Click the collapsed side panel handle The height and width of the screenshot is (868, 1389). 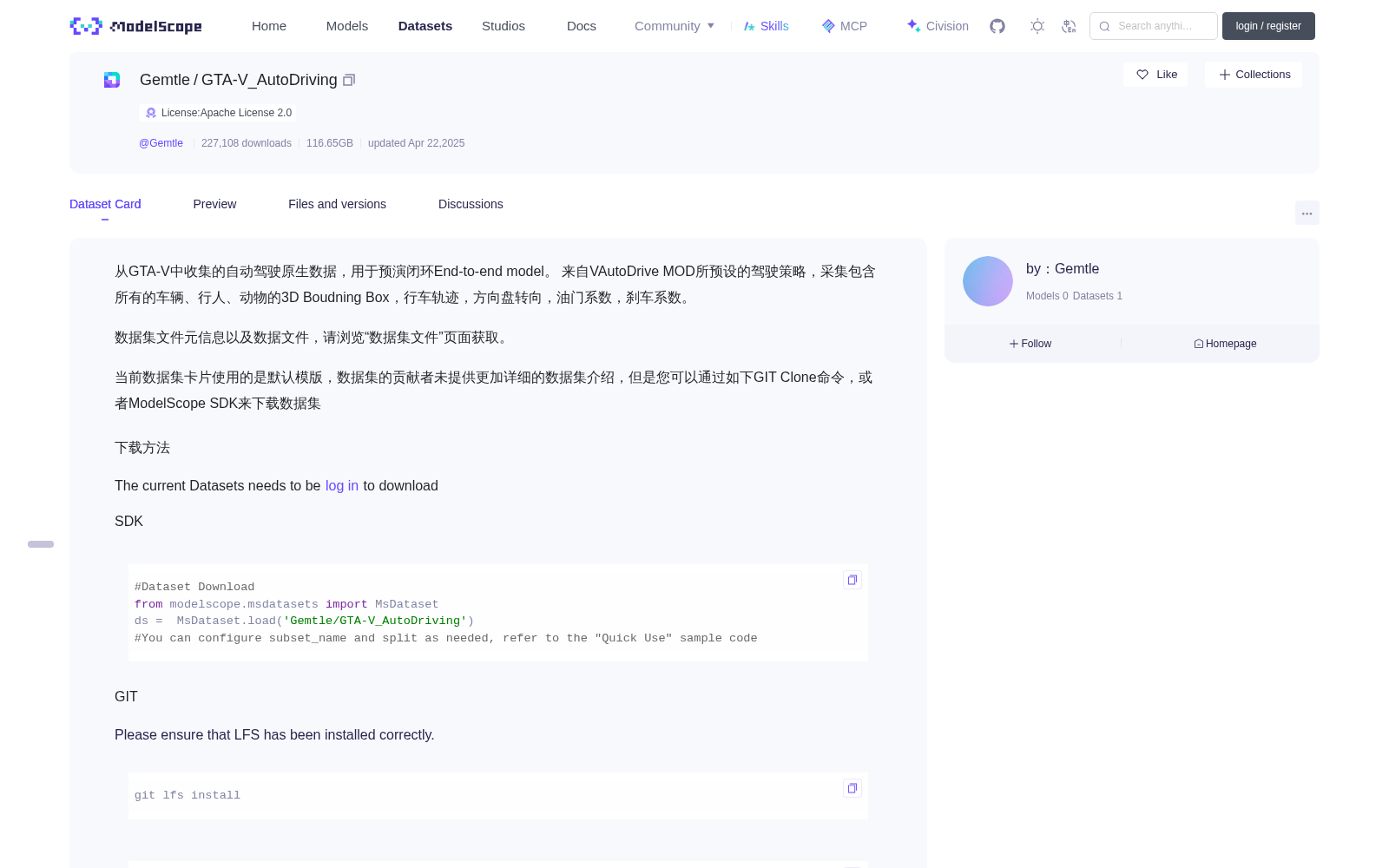click(41, 544)
